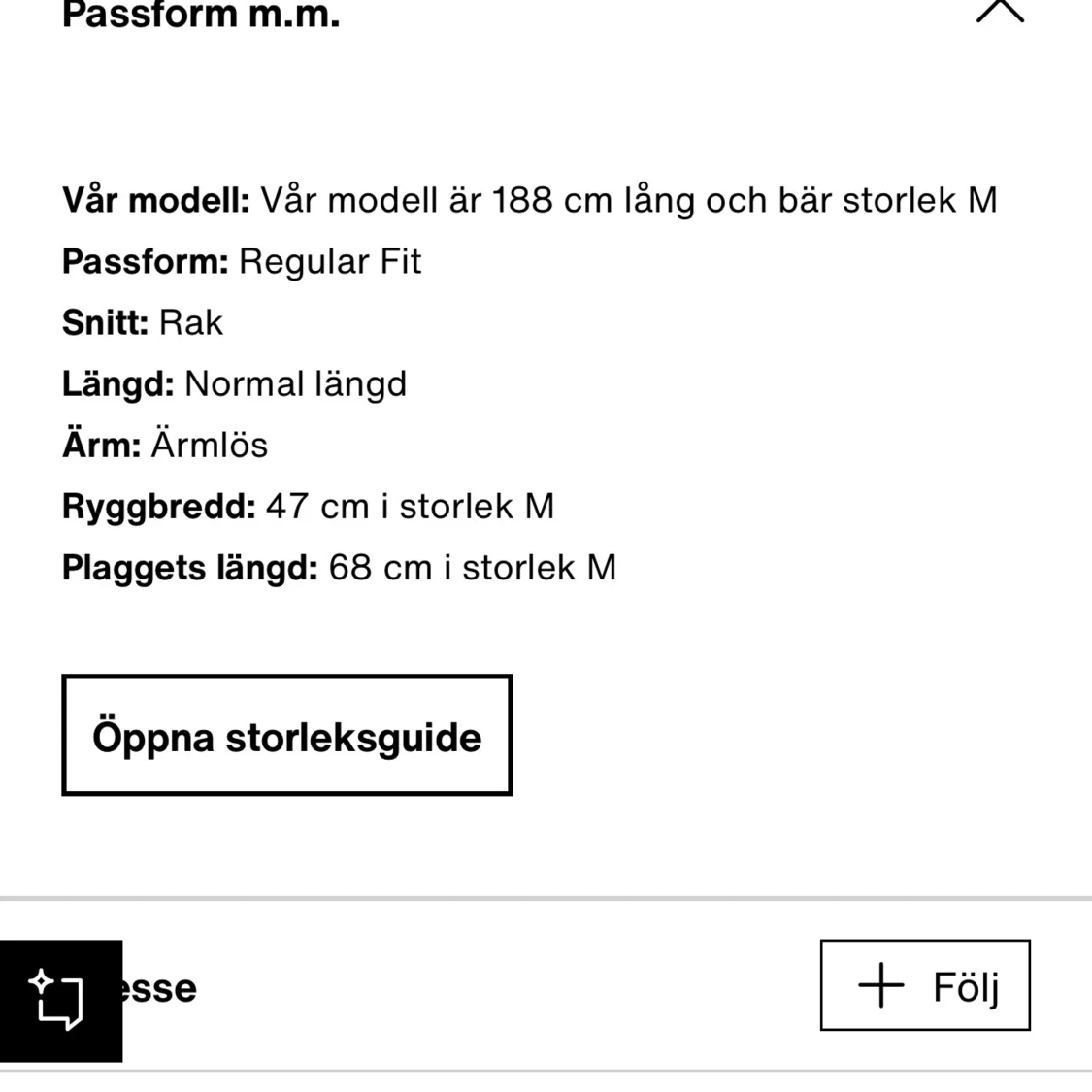Click the "Rak" cut value
Image resolution: width=1092 pixels, height=1092 pixels.
pyautogui.click(x=191, y=322)
